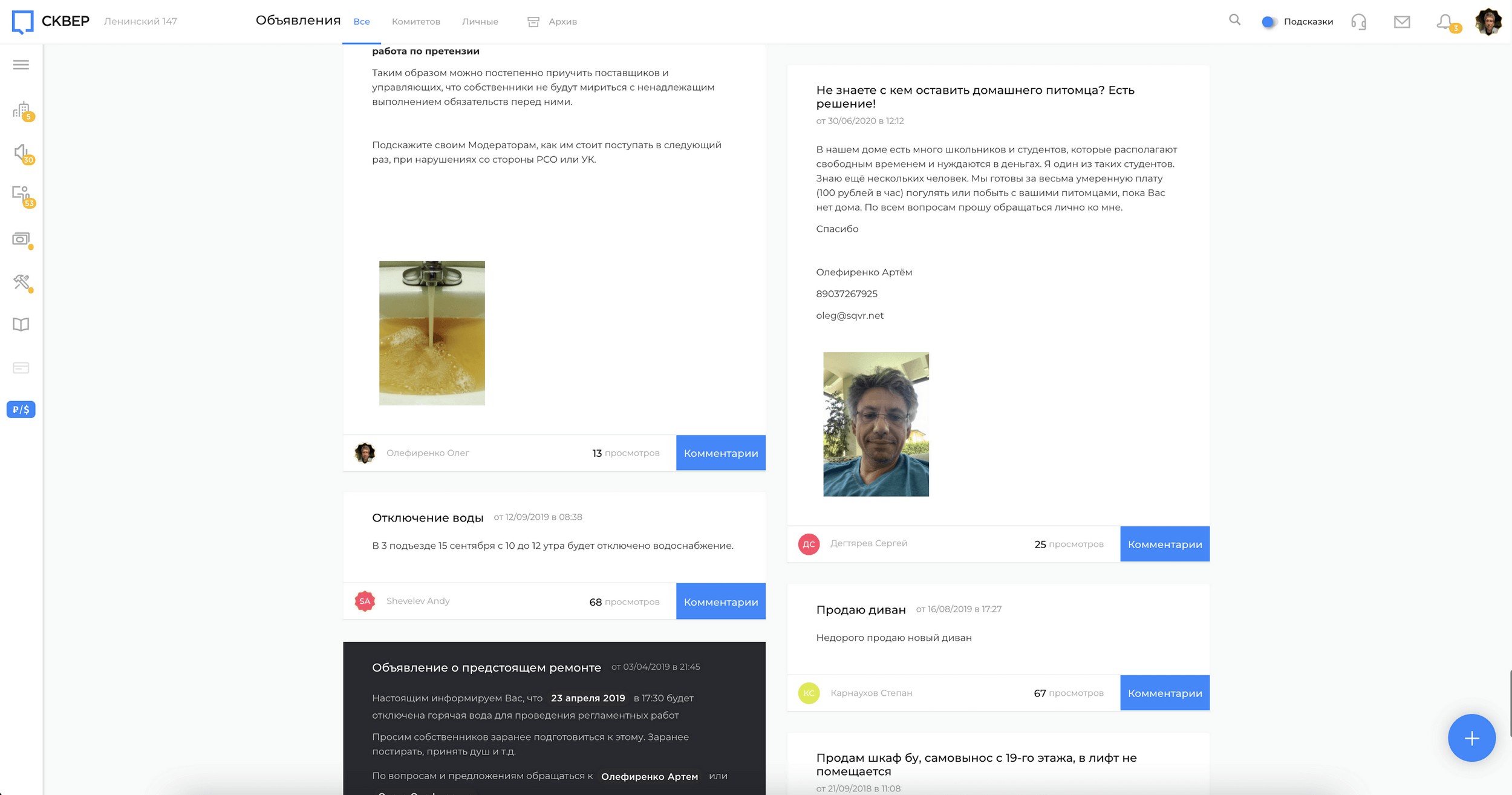Image resolution: width=1512 pixels, height=795 pixels.
Task: Click the blue plus add button
Action: pyautogui.click(x=1471, y=738)
